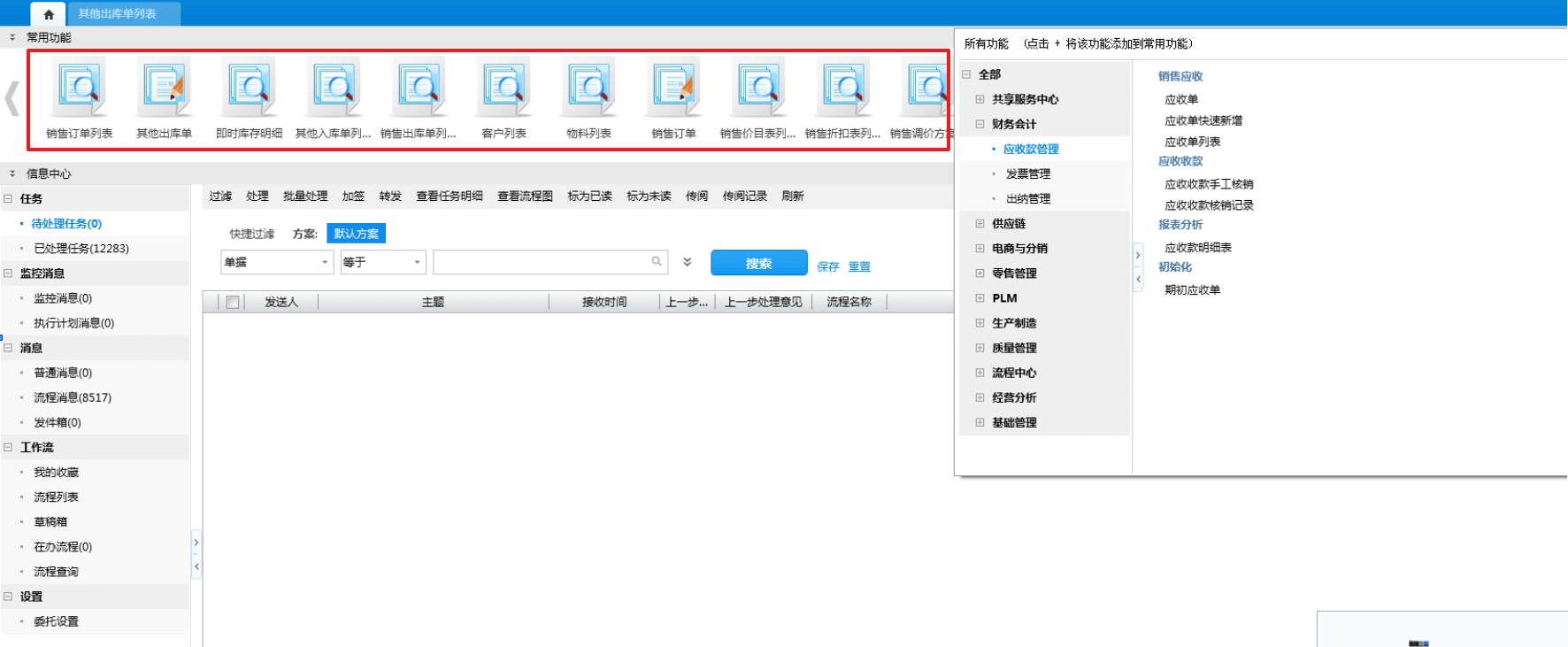1568x647 pixels.
Task: Collapse the 监控消息 tree group
Action: click(x=8, y=273)
